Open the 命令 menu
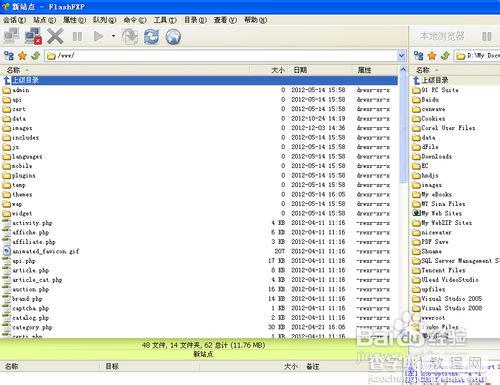 pos(135,20)
